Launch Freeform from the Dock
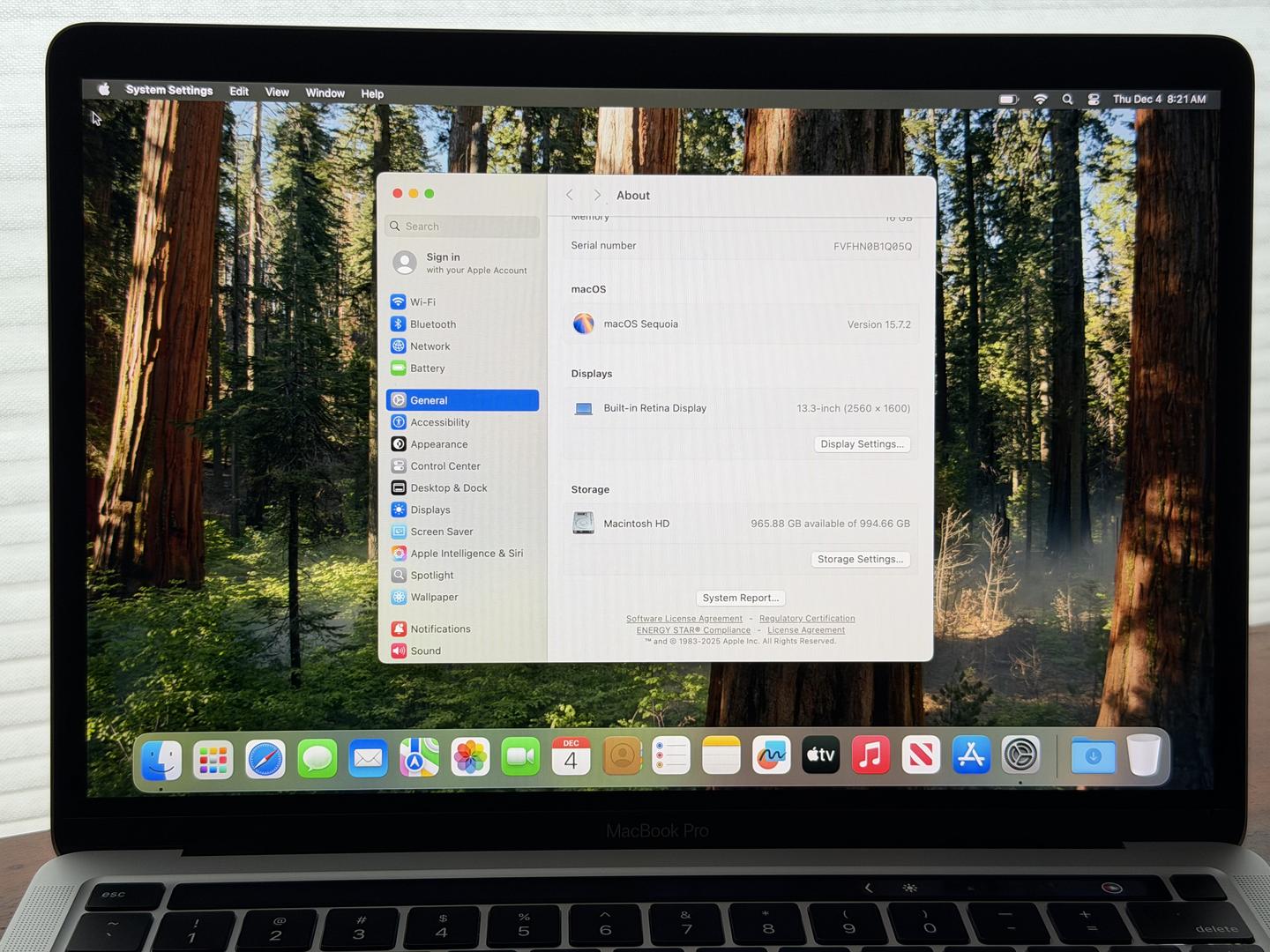 point(771,755)
